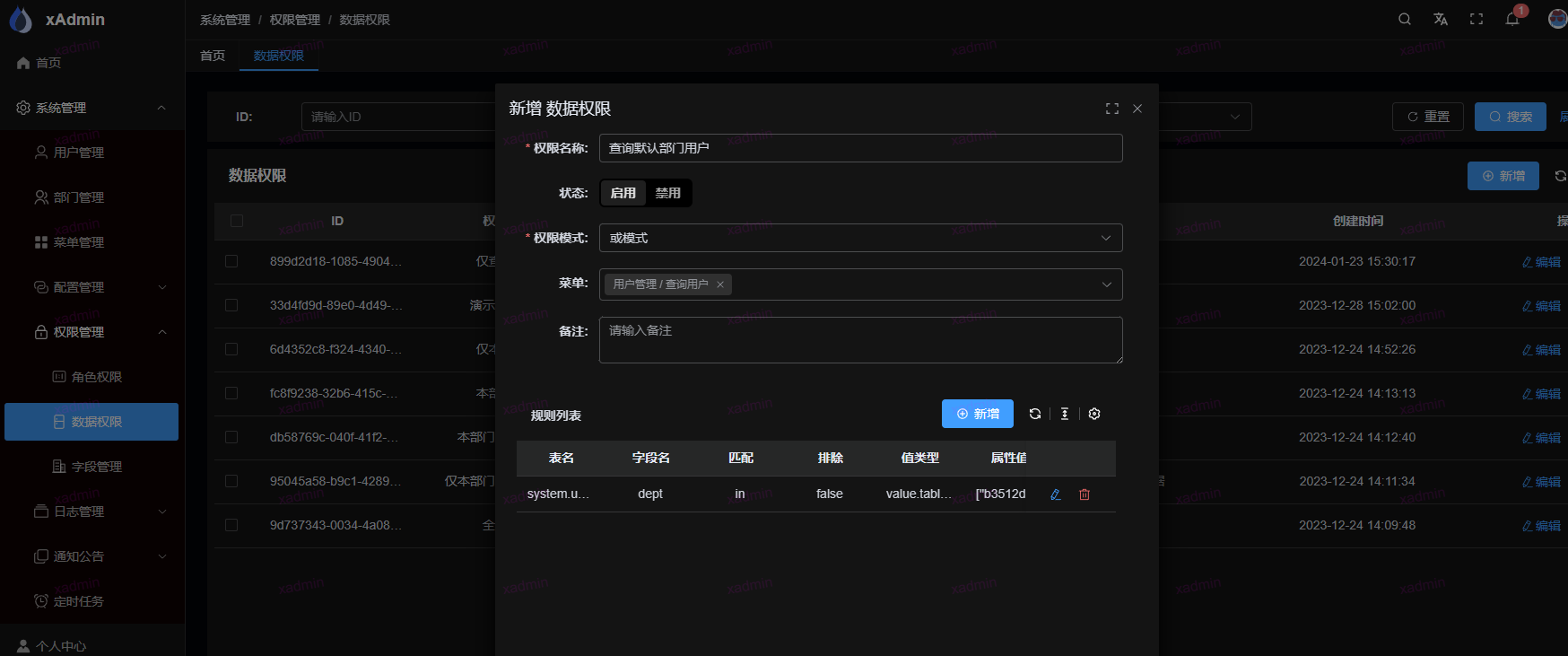Open 定时任务 in sidebar
Screen dimensions: 1568x656
point(92,601)
